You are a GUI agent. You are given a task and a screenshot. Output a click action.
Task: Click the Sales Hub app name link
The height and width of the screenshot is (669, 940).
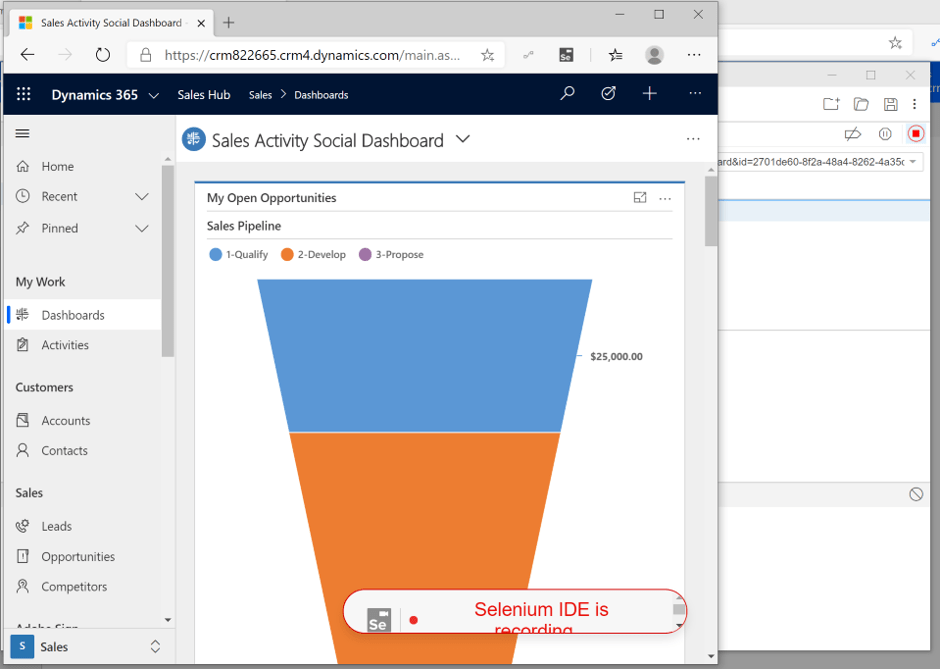point(204,95)
